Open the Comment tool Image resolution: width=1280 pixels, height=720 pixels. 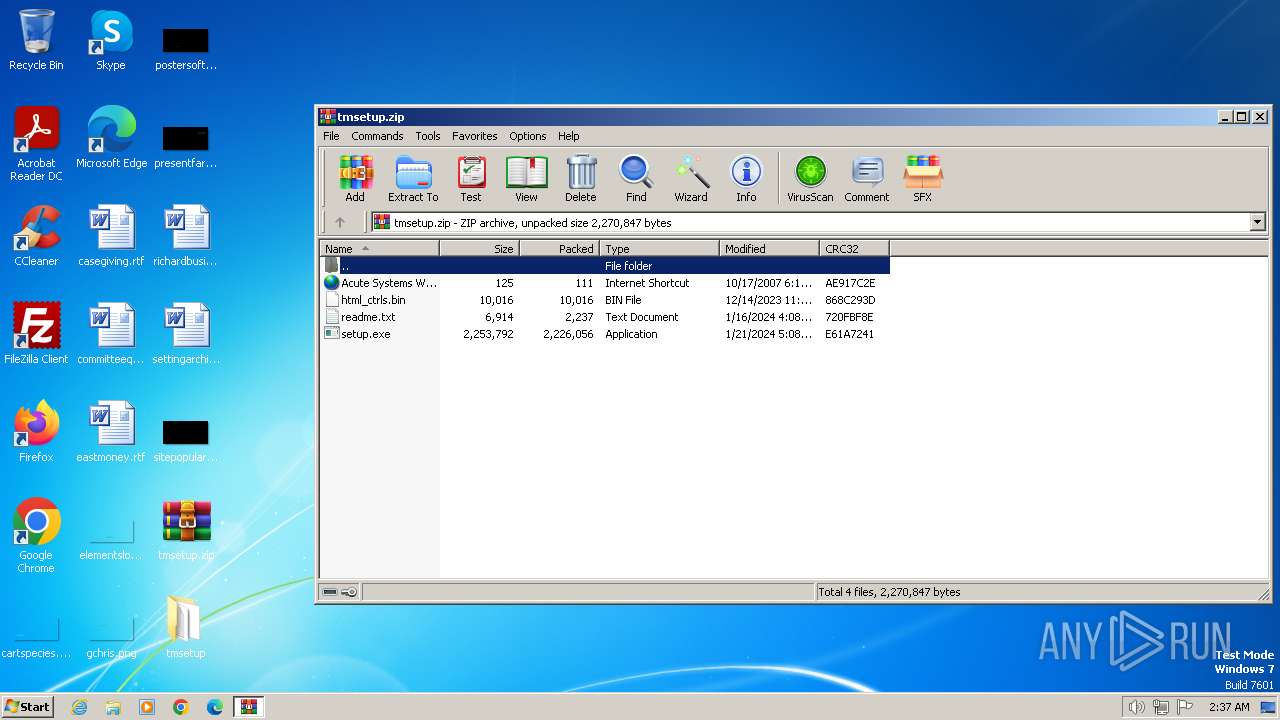866,179
